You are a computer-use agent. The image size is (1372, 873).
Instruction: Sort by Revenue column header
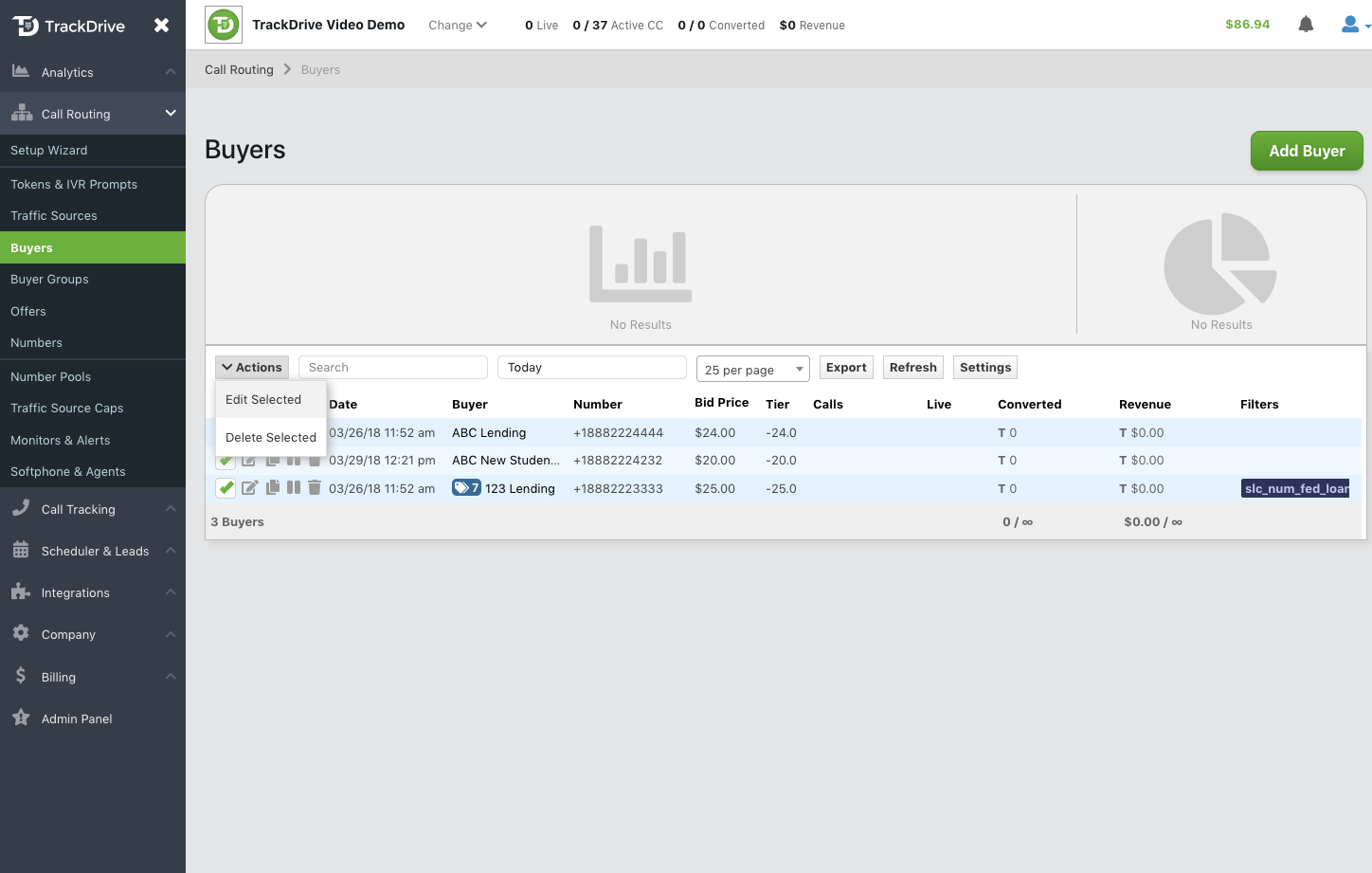1145,404
